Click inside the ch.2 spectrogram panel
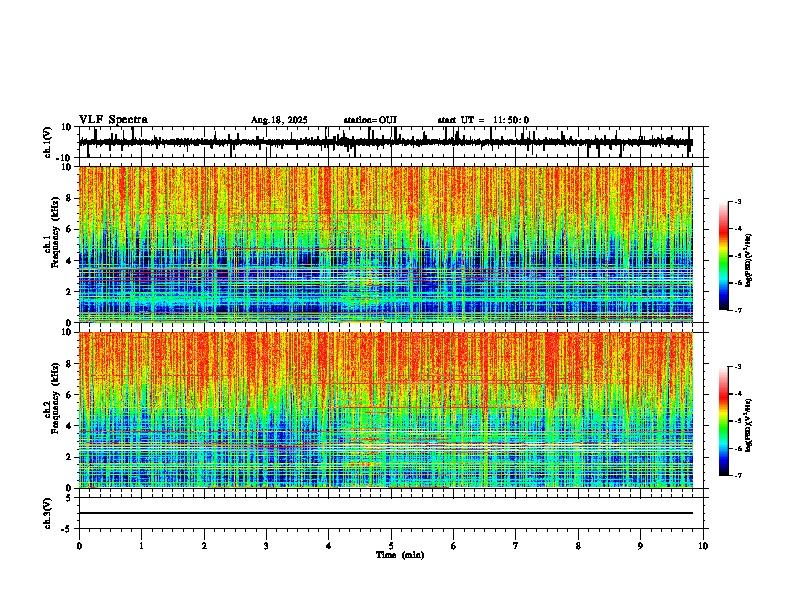The image size is (792, 612). pos(385,410)
